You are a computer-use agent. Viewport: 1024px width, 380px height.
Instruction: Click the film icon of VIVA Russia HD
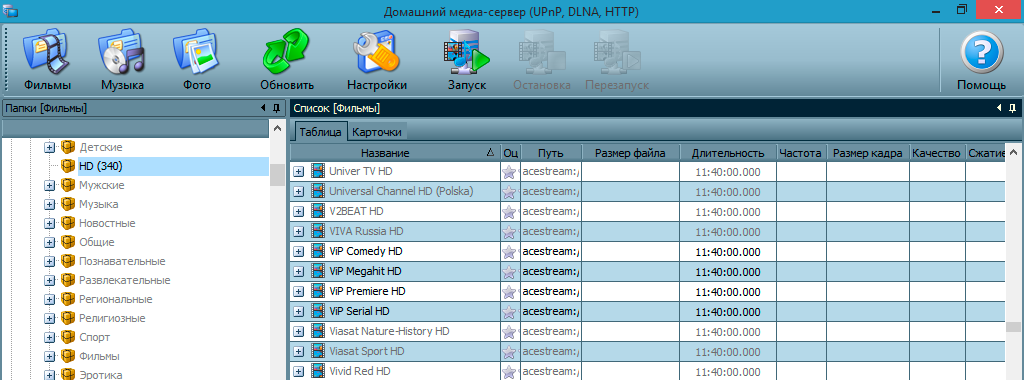point(317,232)
